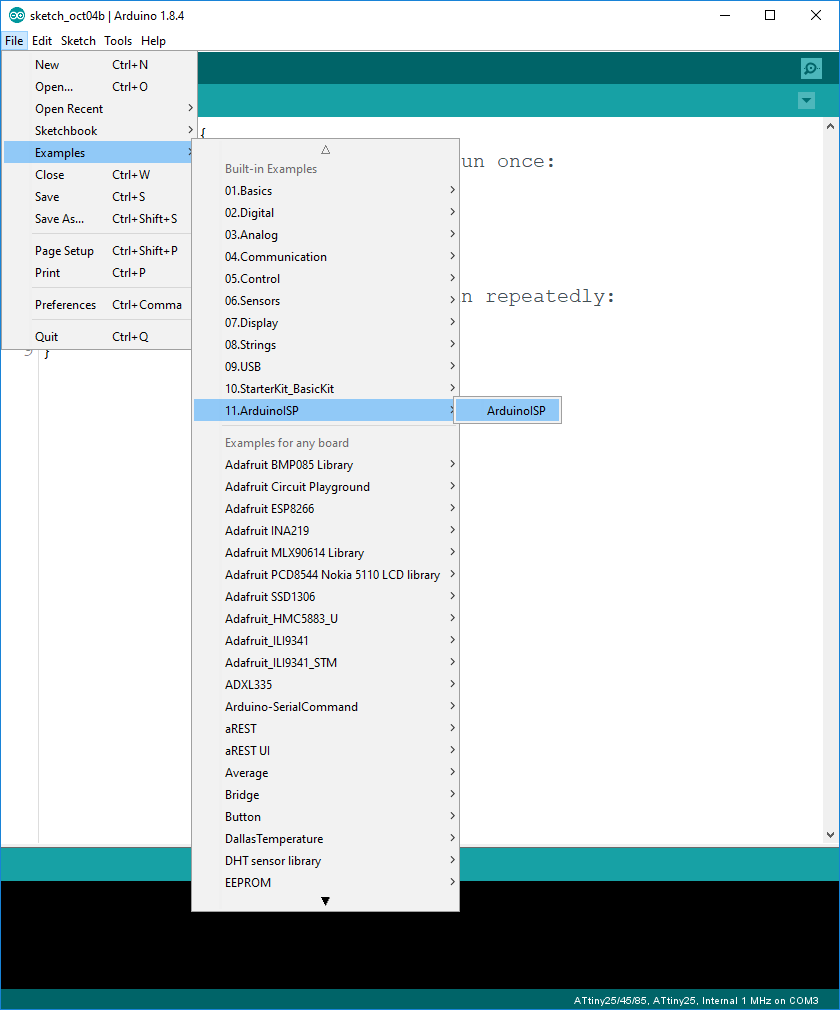Open Arduino-SerialCommand examples
840x1010 pixels.
[326, 707]
